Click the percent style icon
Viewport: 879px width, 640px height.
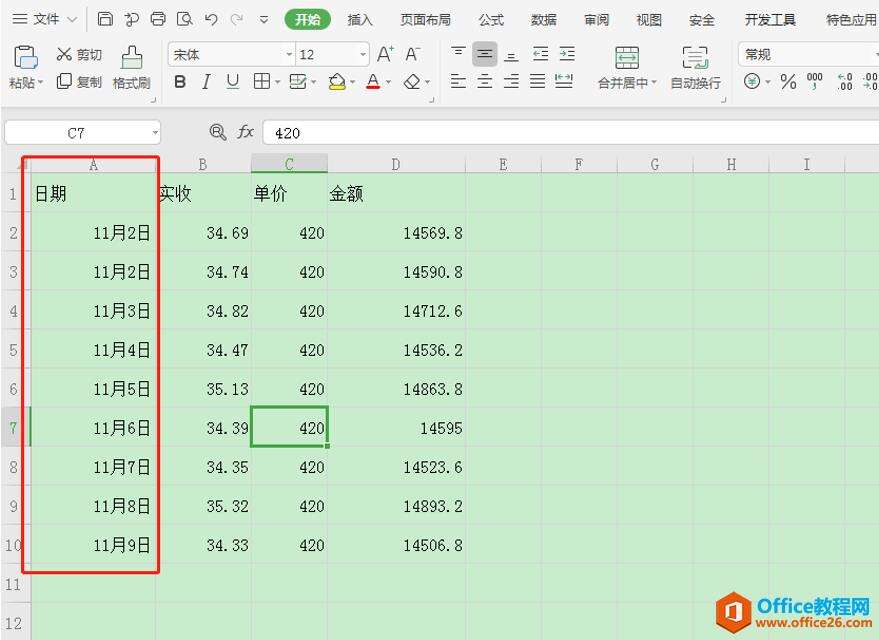(788, 82)
